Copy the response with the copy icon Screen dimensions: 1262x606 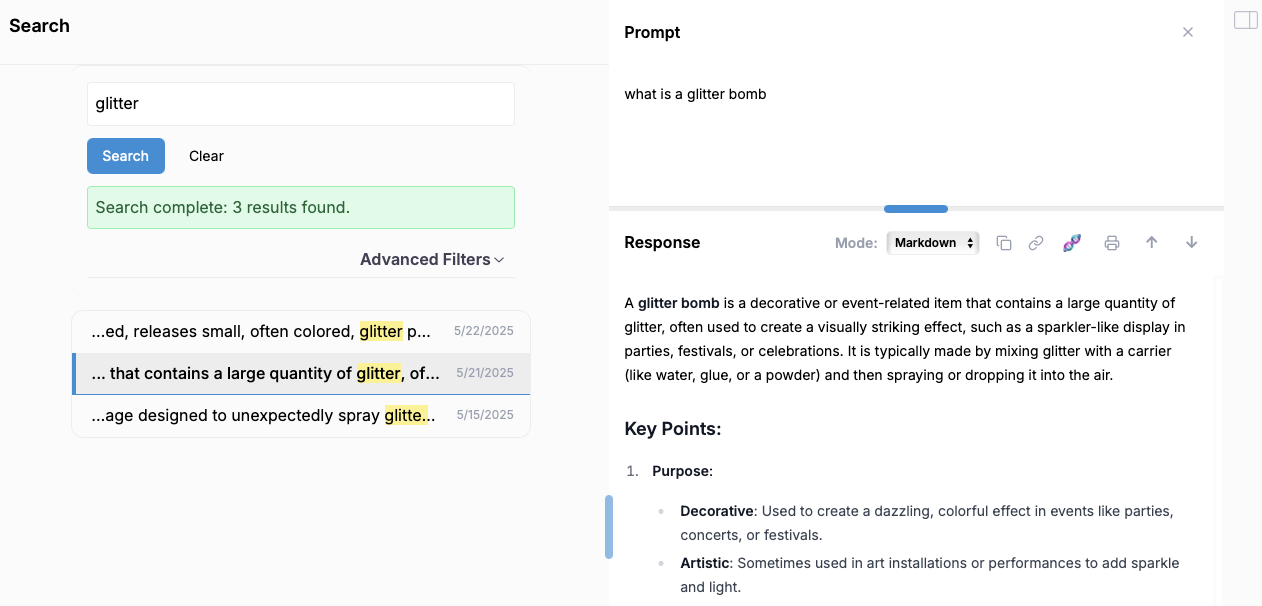click(1004, 243)
